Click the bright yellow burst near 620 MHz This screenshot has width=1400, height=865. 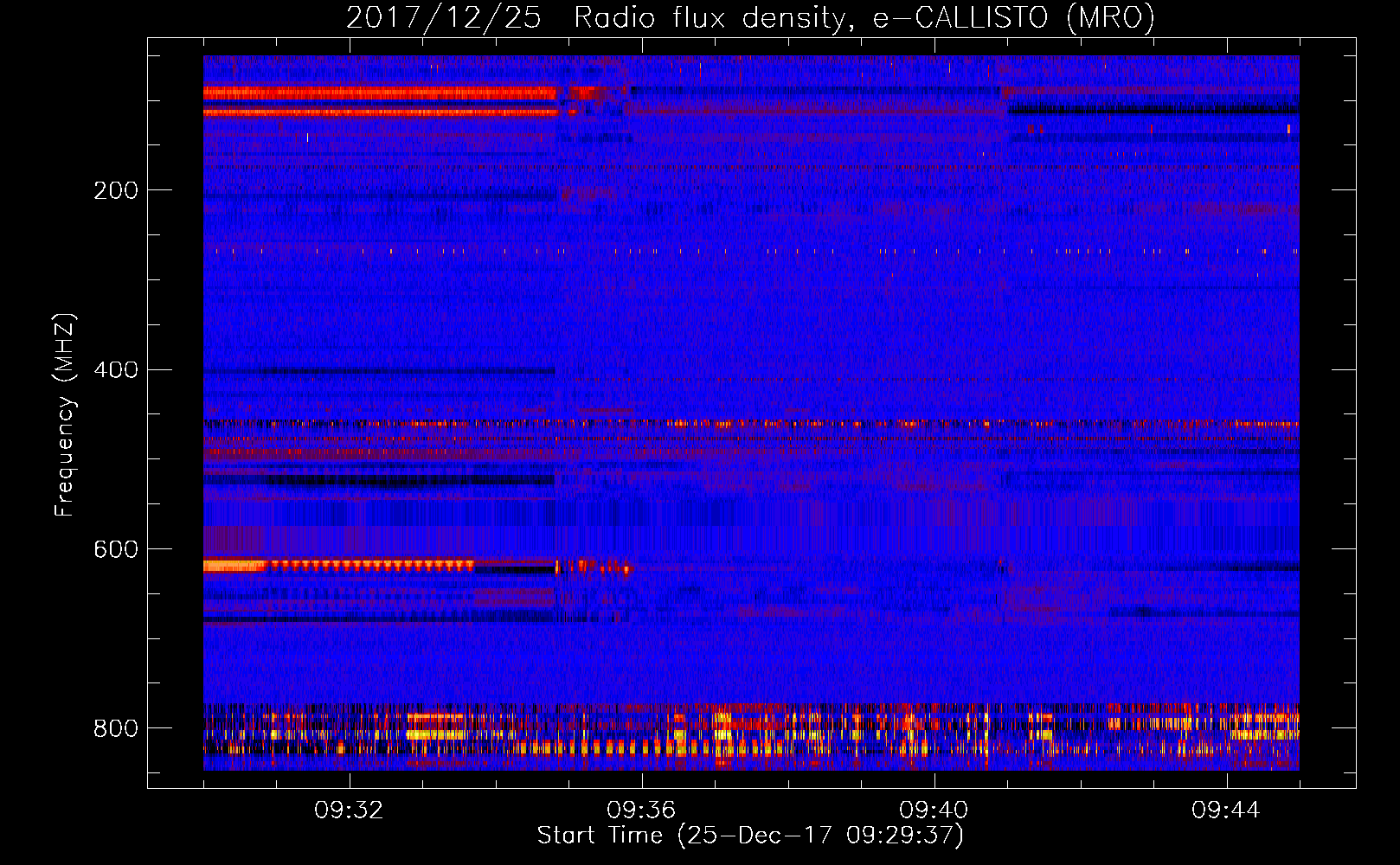coord(235,566)
